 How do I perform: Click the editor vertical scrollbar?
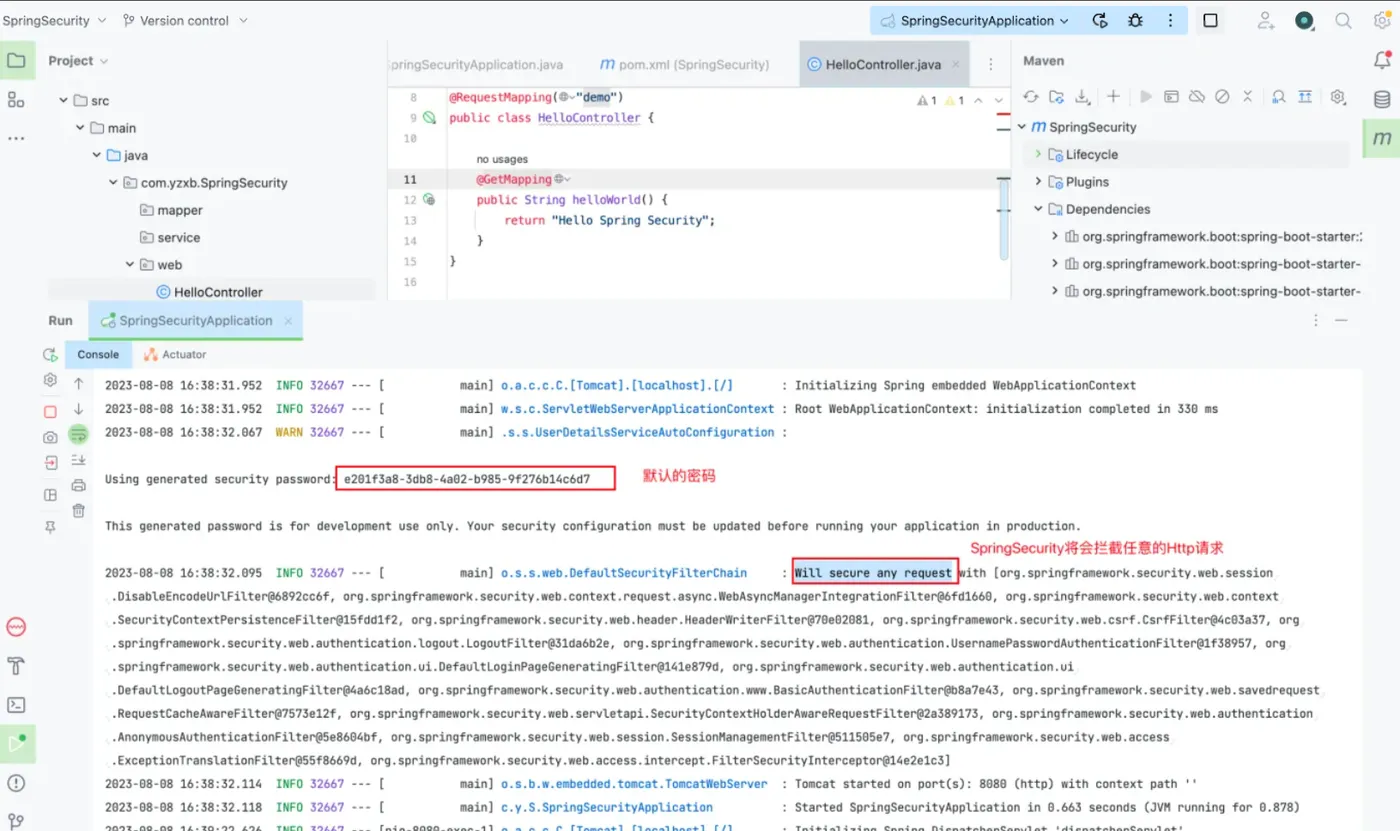tap(1004, 220)
